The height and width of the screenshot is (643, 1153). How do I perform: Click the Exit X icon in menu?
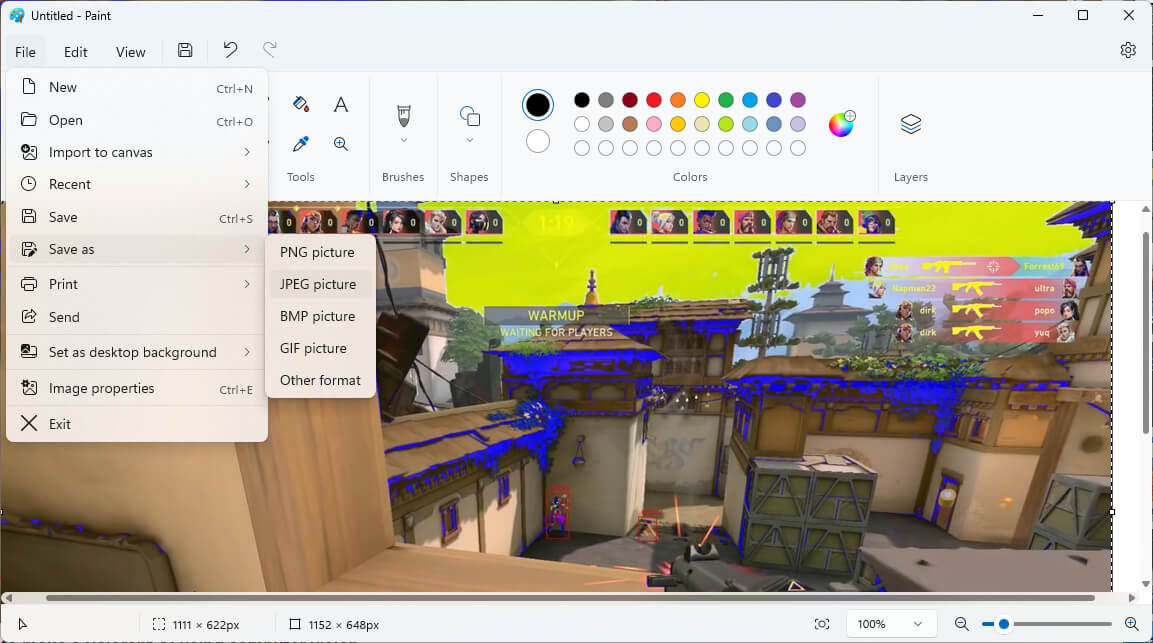coord(29,423)
